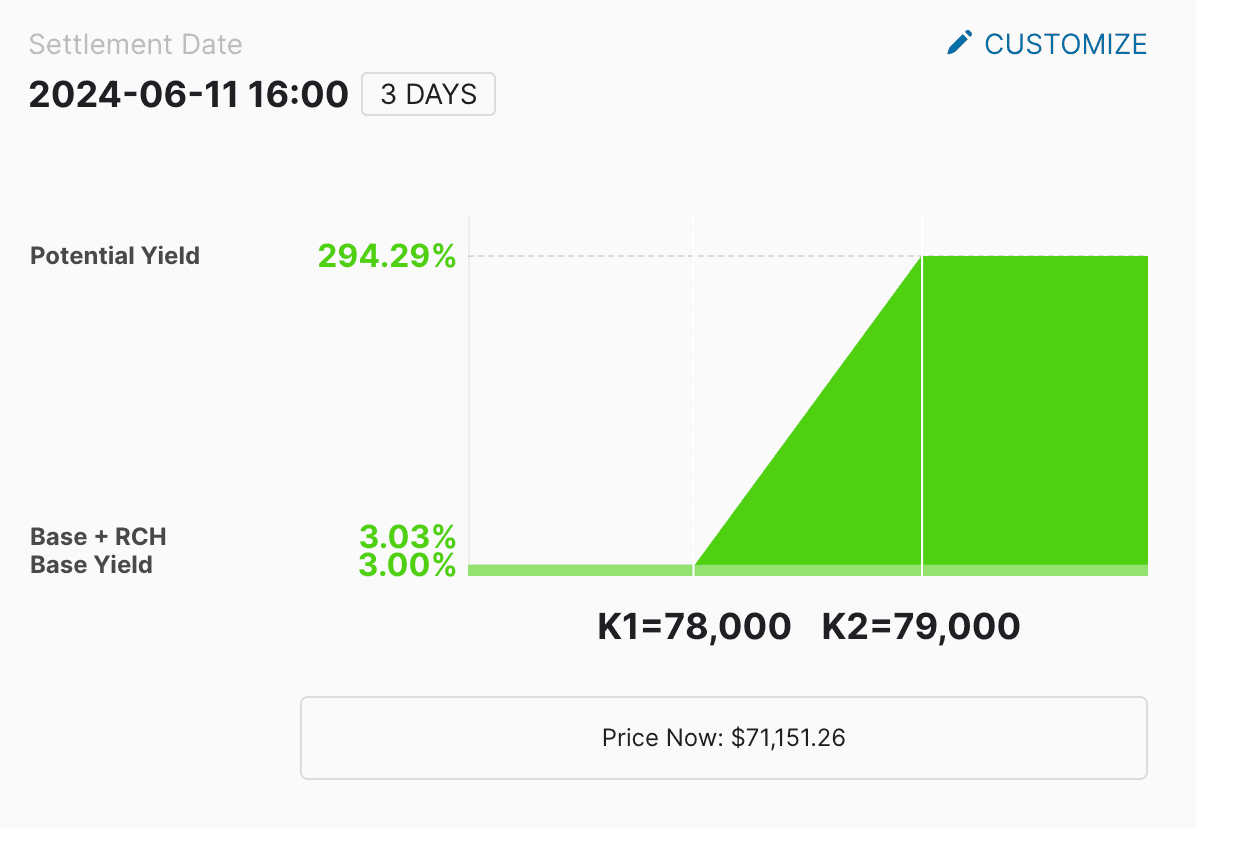Viewport: 1234px width, 854px height.
Task: Click the flat green plateau right of K2
Action: (x=1035, y=410)
